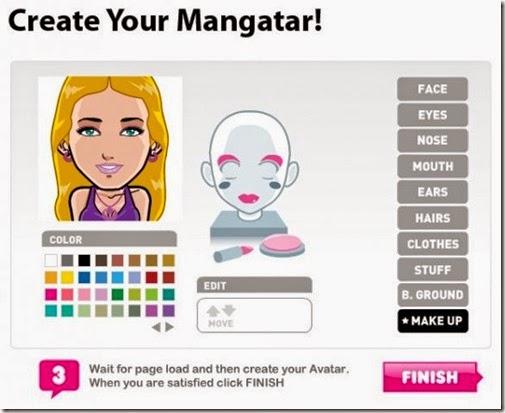Open the FACE category

point(432,89)
